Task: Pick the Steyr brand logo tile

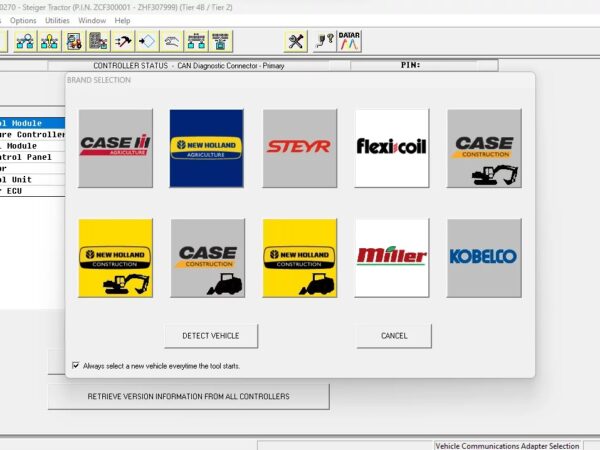Action: point(300,148)
